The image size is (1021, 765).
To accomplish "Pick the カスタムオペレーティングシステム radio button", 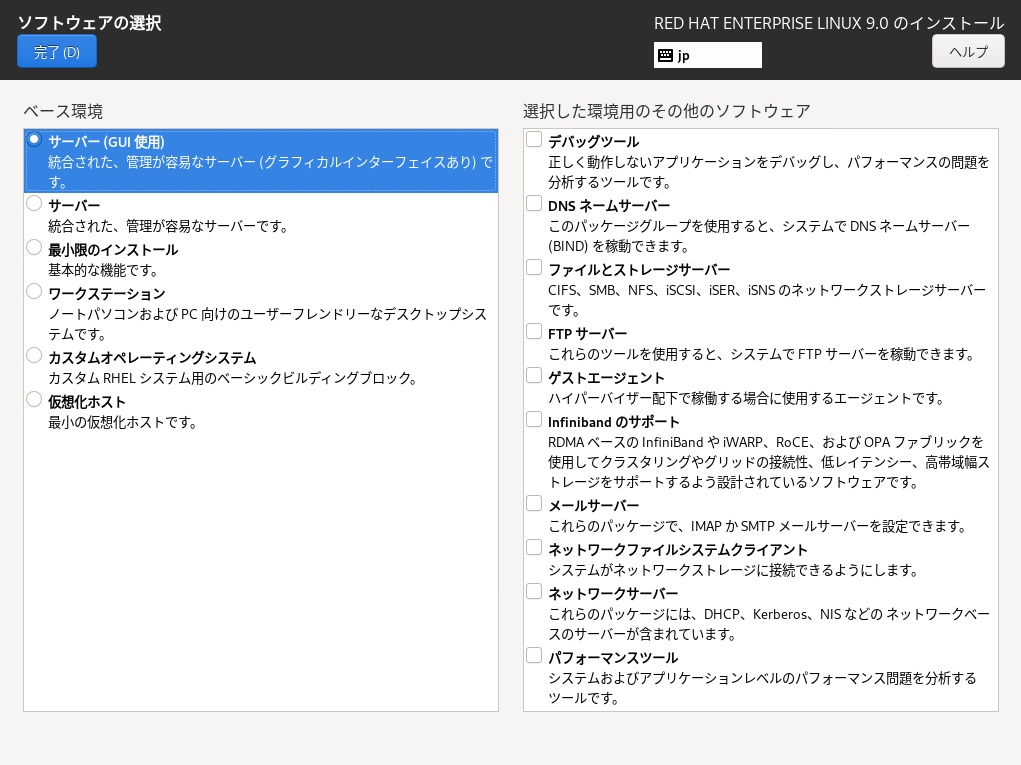I will (34, 355).
